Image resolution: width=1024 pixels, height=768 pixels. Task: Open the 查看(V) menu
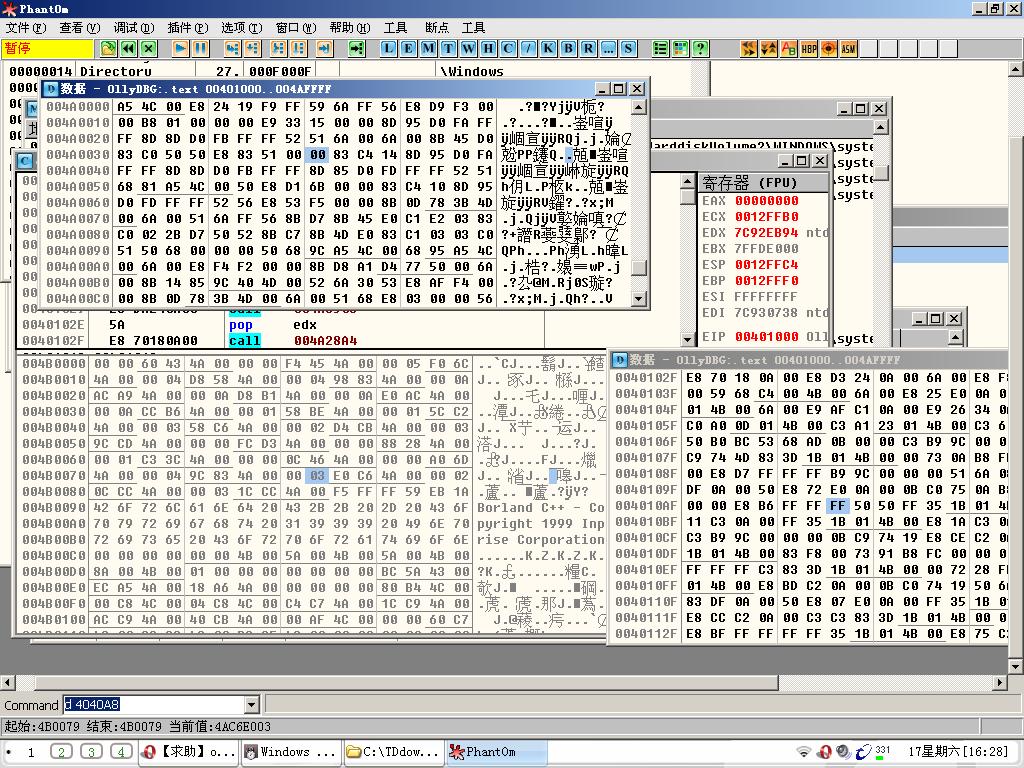coord(80,27)
